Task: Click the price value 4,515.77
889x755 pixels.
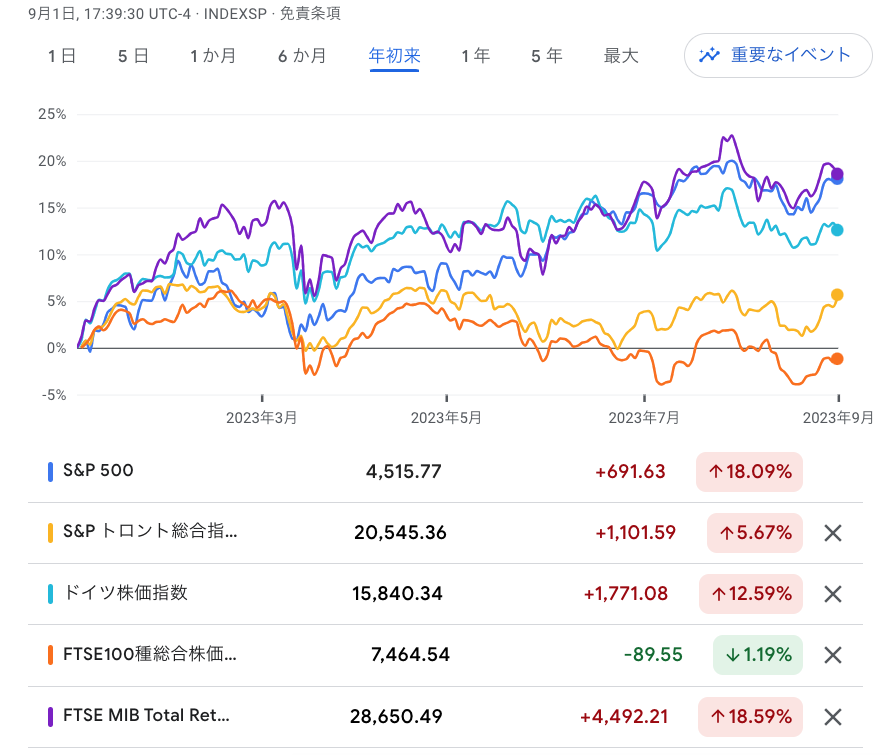Action: pos(404,472)
